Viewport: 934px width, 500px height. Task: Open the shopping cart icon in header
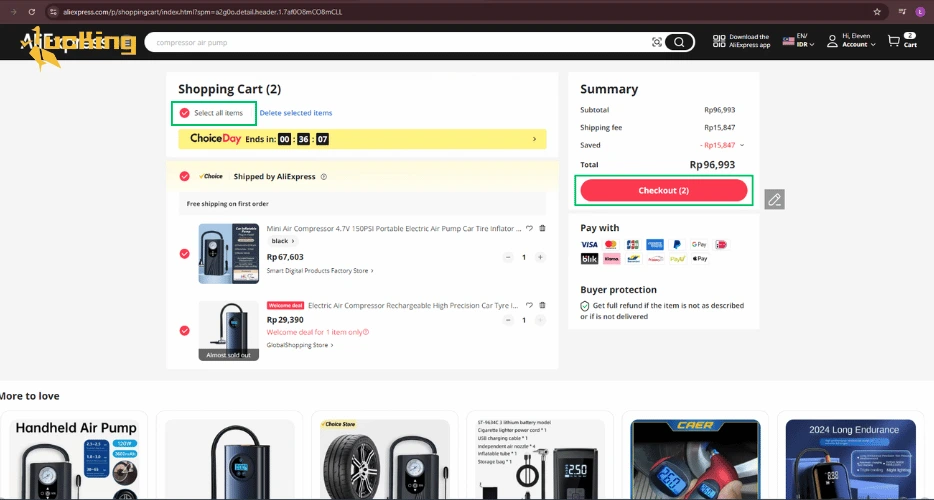click(893, 41)
